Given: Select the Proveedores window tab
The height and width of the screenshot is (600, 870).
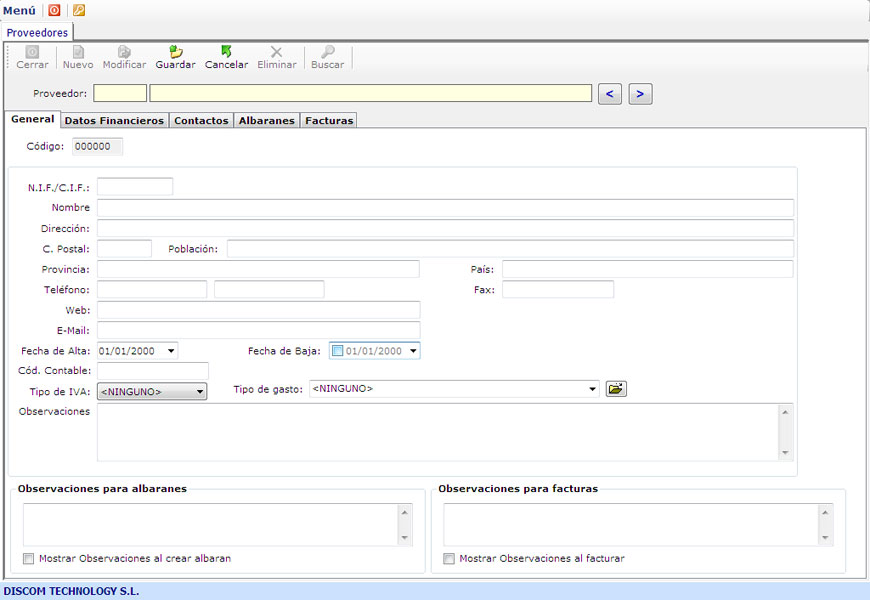Looking at the screenshot, I should (x=37, y=33).
